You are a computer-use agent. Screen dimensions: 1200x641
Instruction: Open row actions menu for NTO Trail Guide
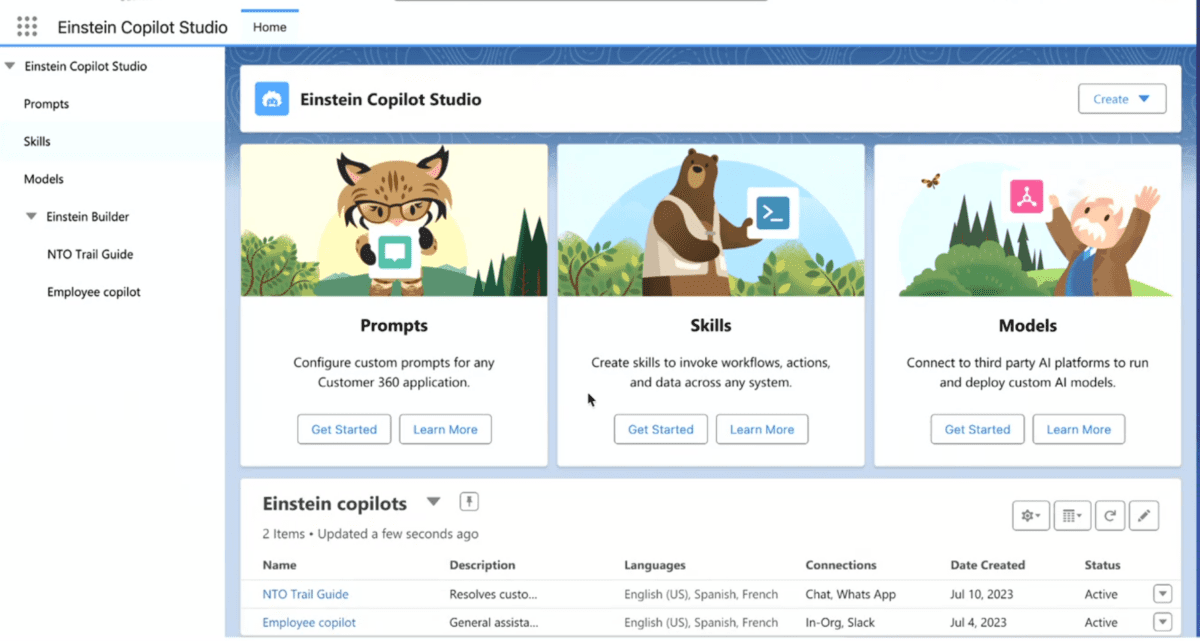pyautogui.click(x=1162, y=594)
